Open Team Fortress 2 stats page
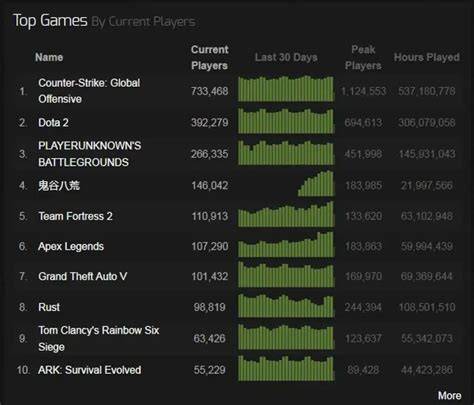The height and width of the screenshot is (405, 474). pyautogui.click(x=75, y=216)
